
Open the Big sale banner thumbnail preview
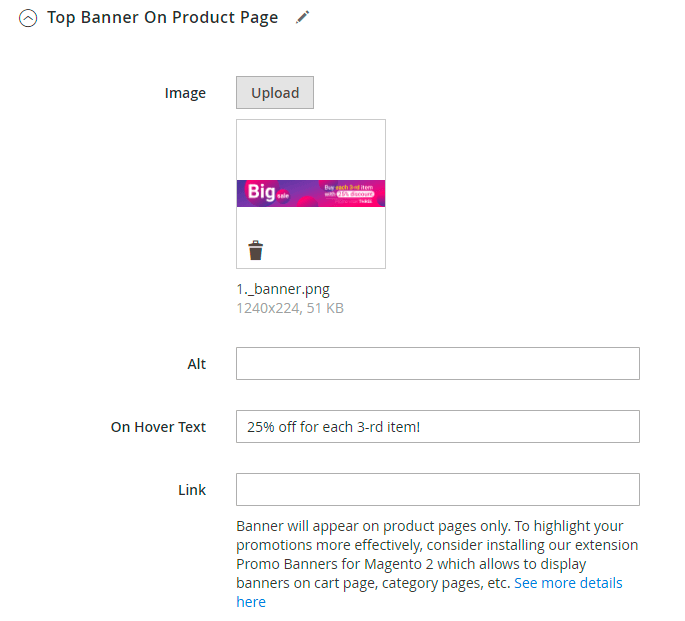(311, 193)
